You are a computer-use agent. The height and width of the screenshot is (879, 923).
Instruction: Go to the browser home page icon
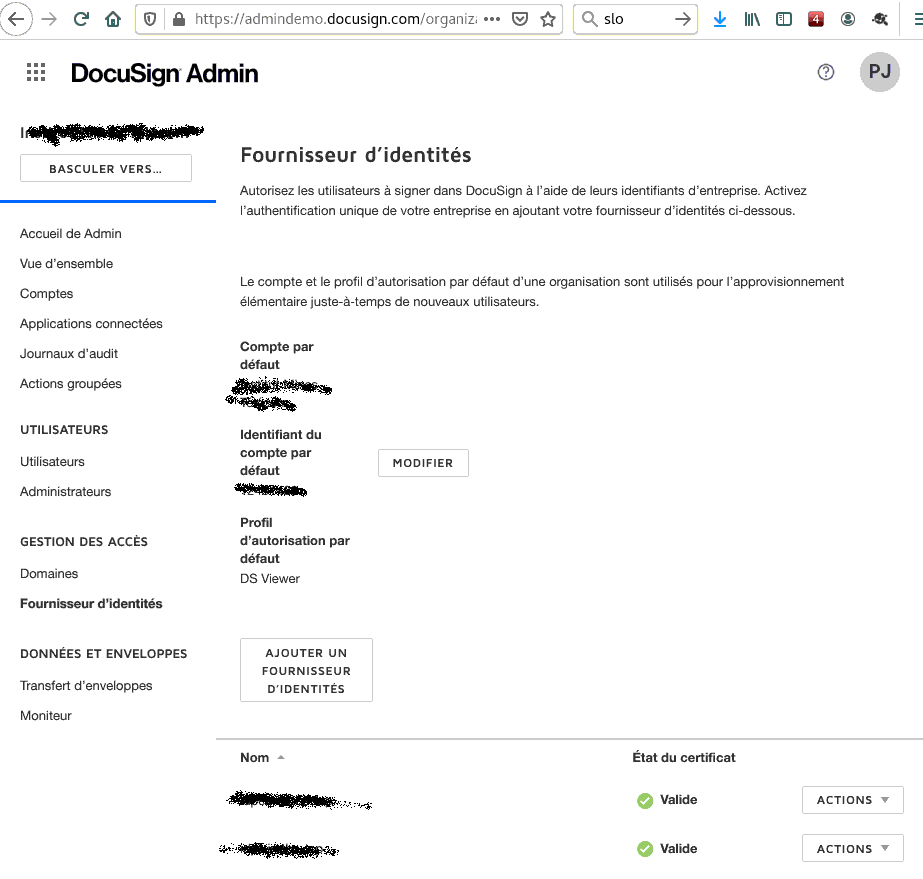pos(113,19)
